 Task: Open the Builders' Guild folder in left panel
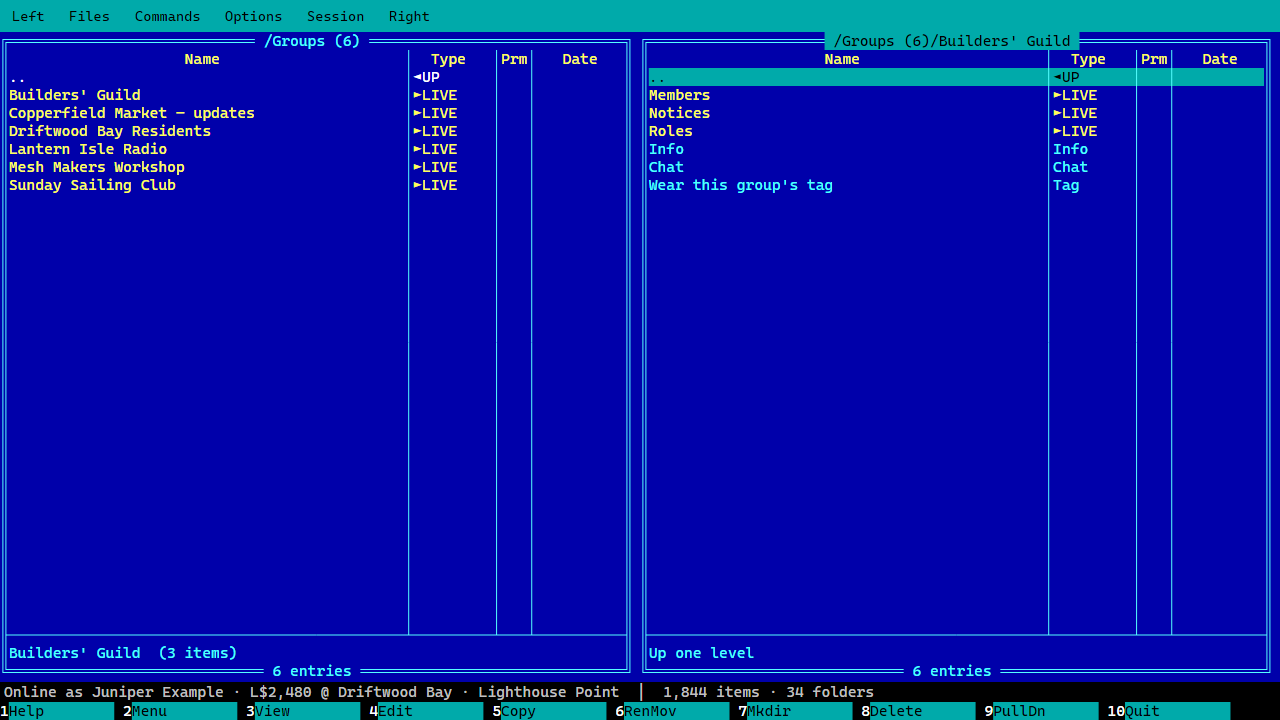click(x=316, y=95)
